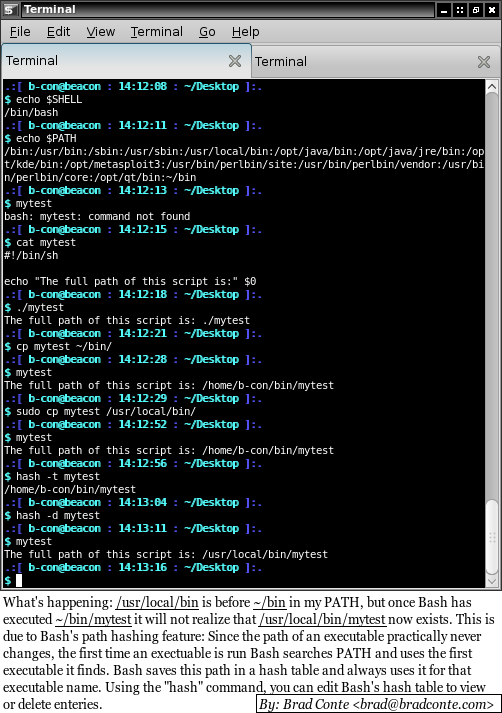Click the output line ending '/usr/local/bin/mytest'
Viewport: 502px width, 713px height.
point(166,554)
